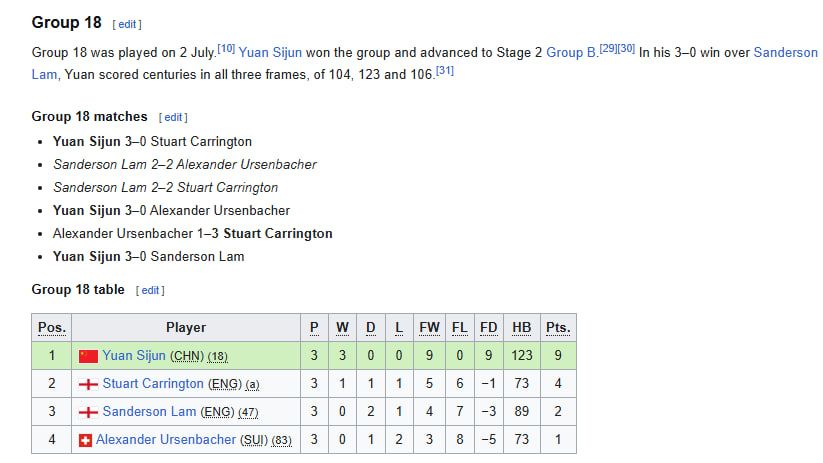Image resolution: width=823 pixels, height=463 pixels.
Task: Open citation reference 30
Action: click(x=626, y=48)
